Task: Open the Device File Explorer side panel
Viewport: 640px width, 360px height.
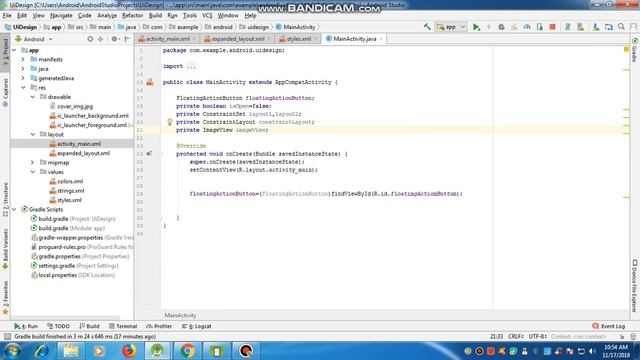Action: pyautogui.click(x=635, y=285)
